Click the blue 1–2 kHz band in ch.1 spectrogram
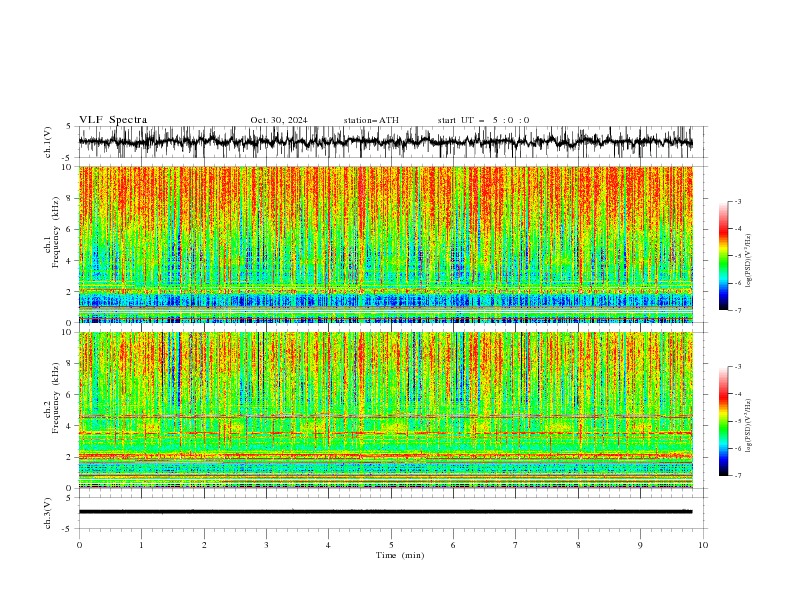Viewport: 792px width, 612px height. pos(385,301)
